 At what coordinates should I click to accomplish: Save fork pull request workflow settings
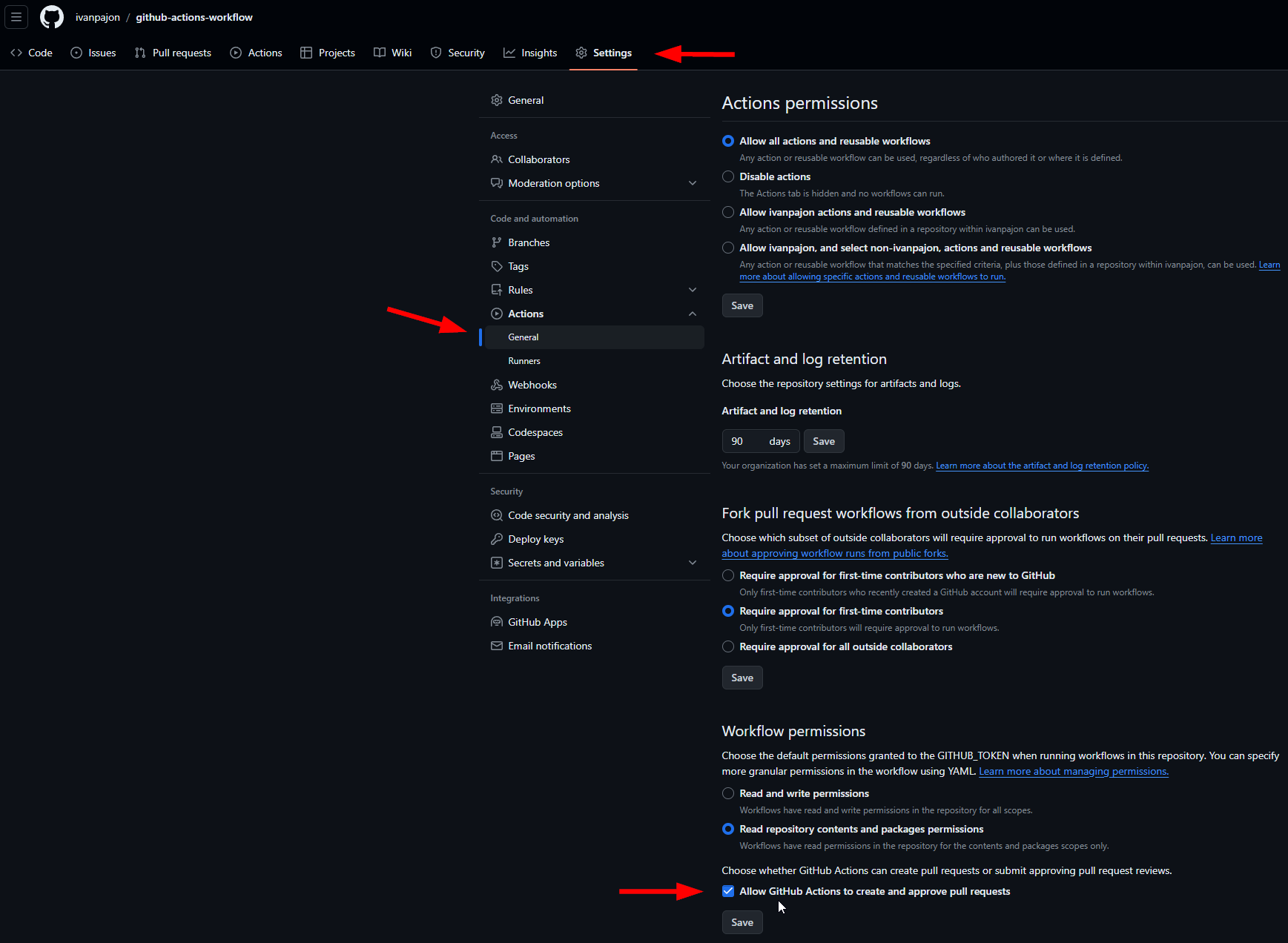(x=742, y=678)
